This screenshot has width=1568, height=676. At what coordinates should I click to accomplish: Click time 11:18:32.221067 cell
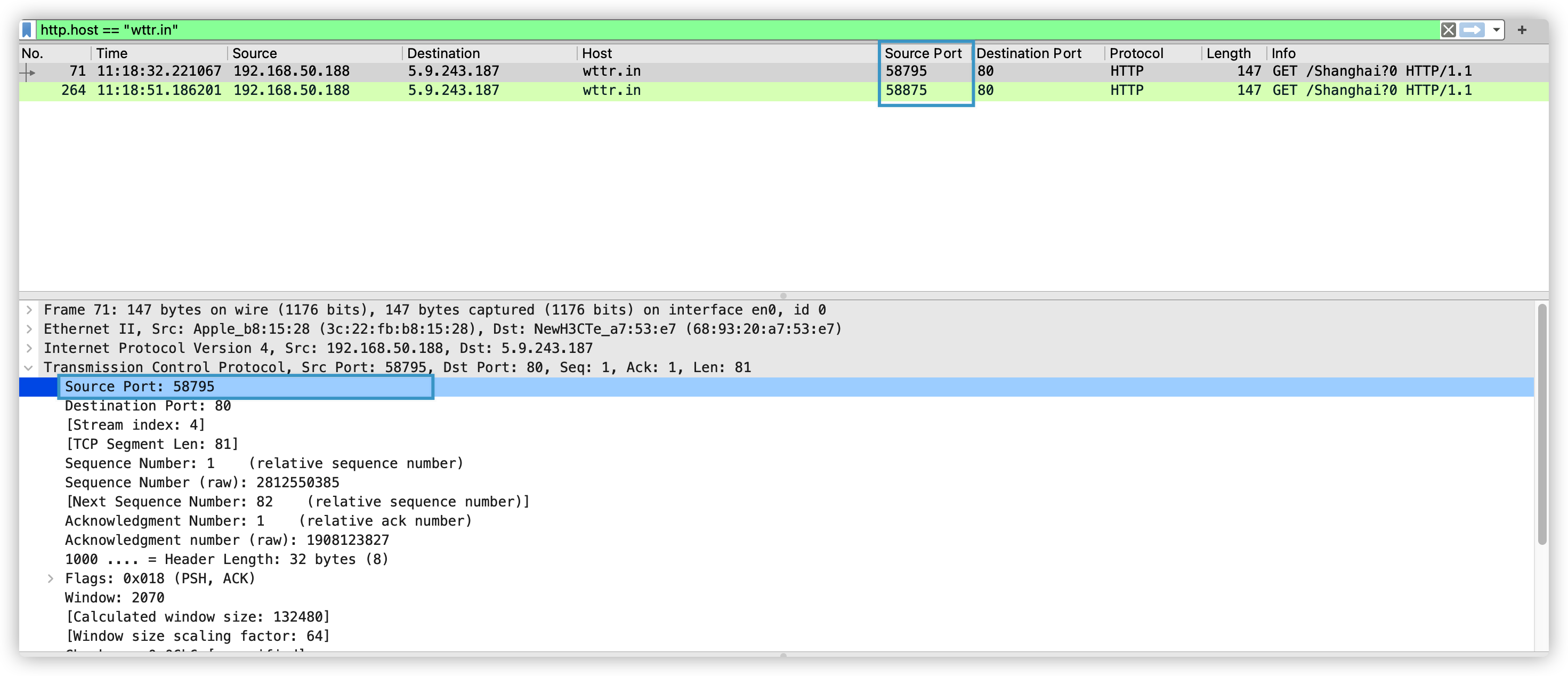click(x=159, y=71)
